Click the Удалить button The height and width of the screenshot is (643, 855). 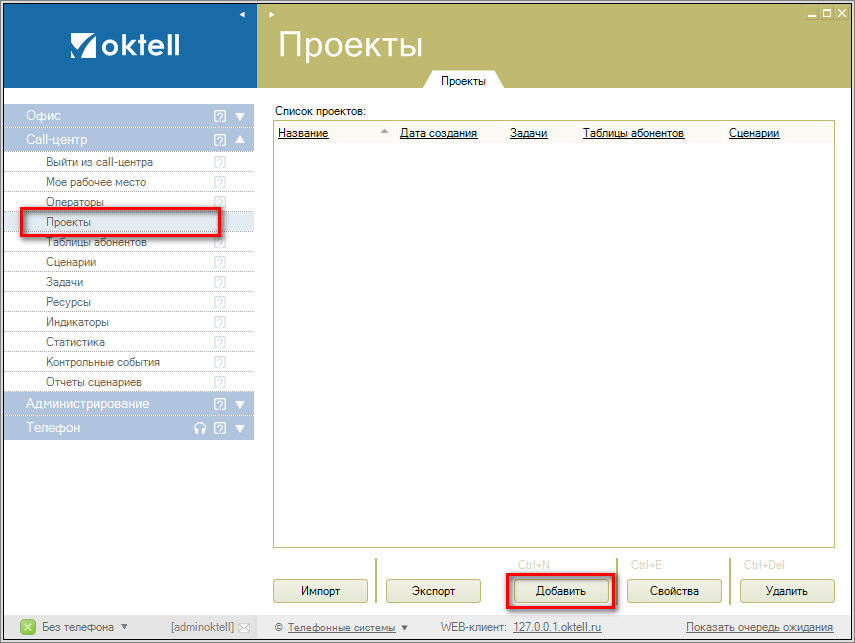click(787, 591)
